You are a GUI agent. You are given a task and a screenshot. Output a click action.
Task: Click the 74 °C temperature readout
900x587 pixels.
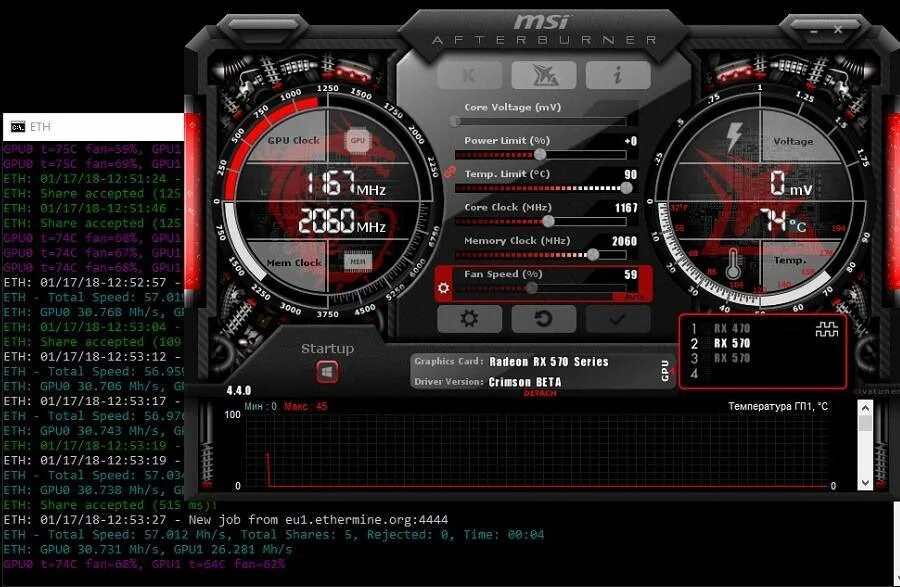click(784, 221)
